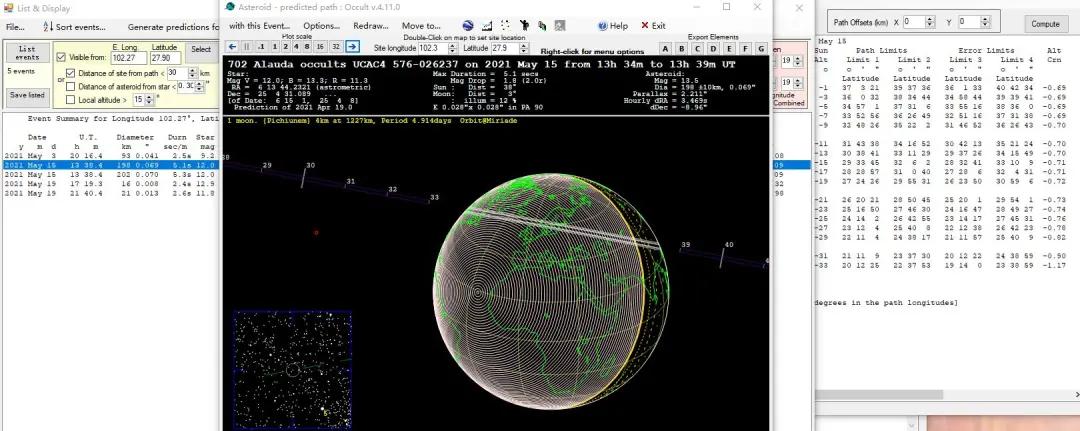The width and height of the screenshot is (1080, 431).
Task: Click the star field finder chart thumbnail
Action: [x=293, y=369]
